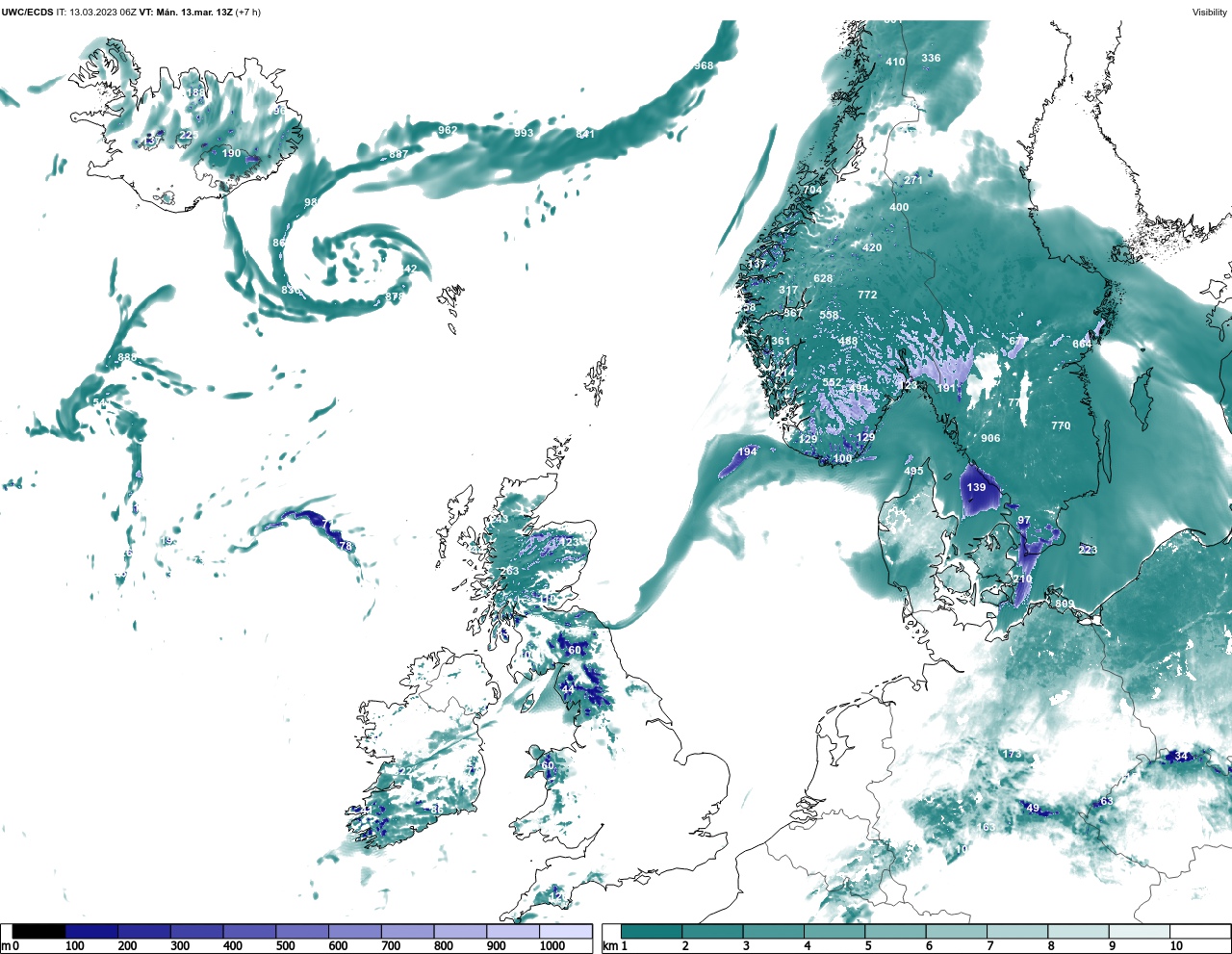Click the '44' value over northern England
Image resolution: width=1232 pixels, height=954 pixels.
click(568, 689)
